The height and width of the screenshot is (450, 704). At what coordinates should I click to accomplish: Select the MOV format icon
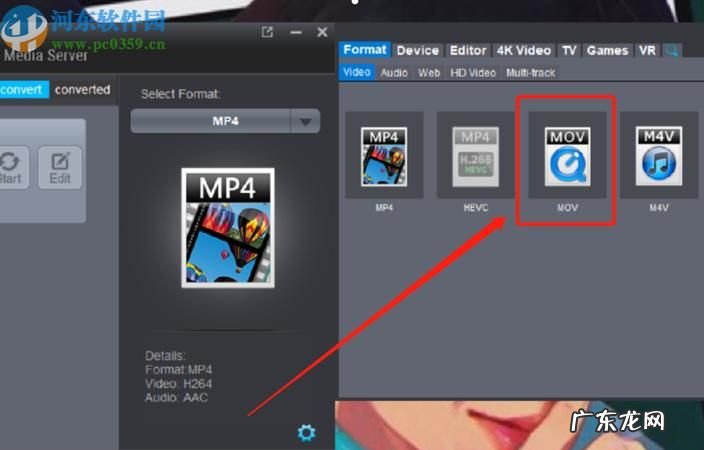(x=567, y=155)
